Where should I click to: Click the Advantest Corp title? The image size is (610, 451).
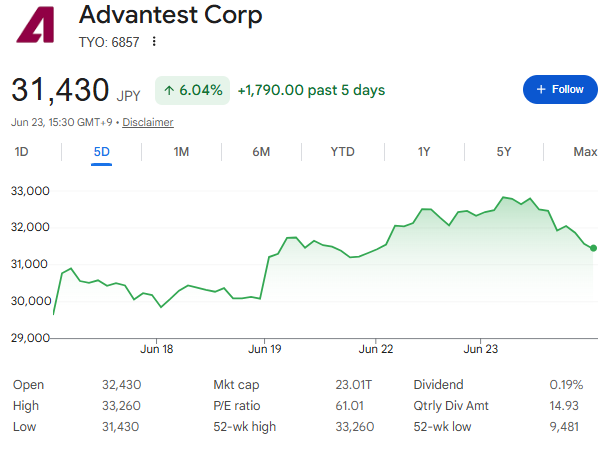(x=170, y=16)
